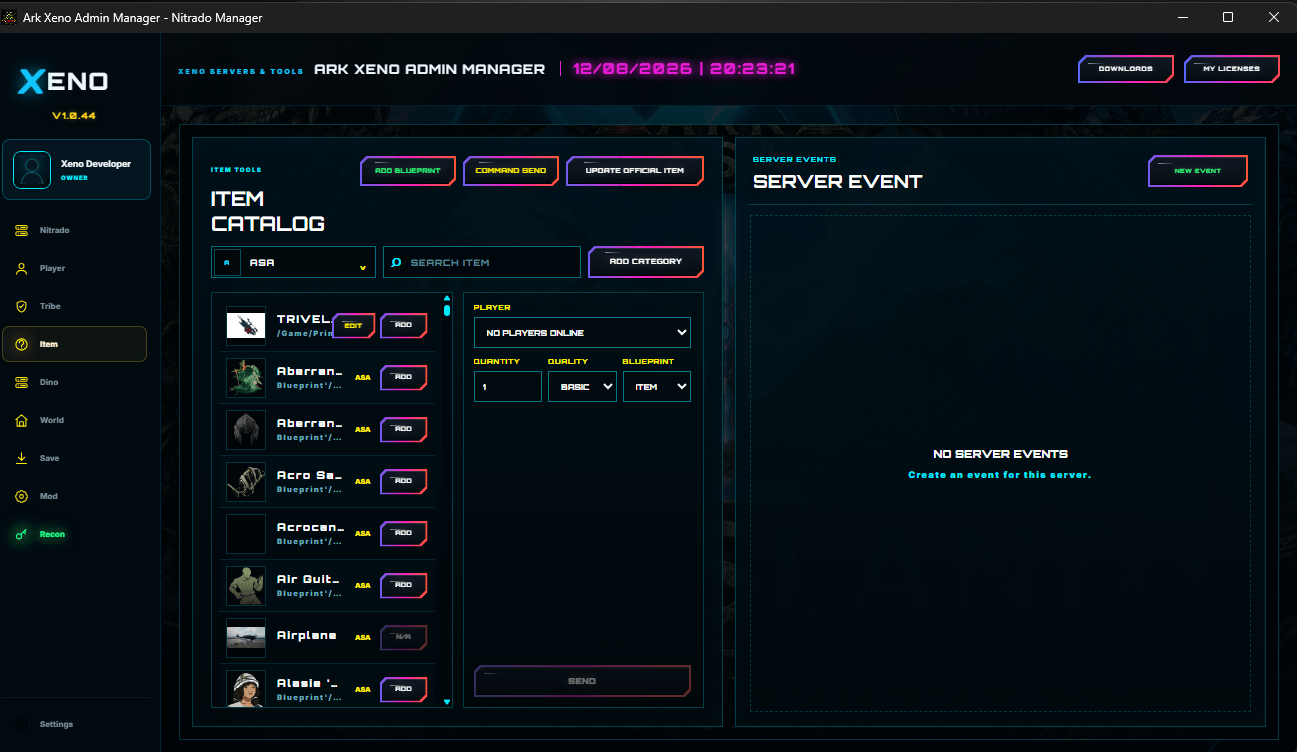Screen dimensions: 1297x752
Task: Click the magnifier icon in Search Item
Action: click(x=397, y=263)
